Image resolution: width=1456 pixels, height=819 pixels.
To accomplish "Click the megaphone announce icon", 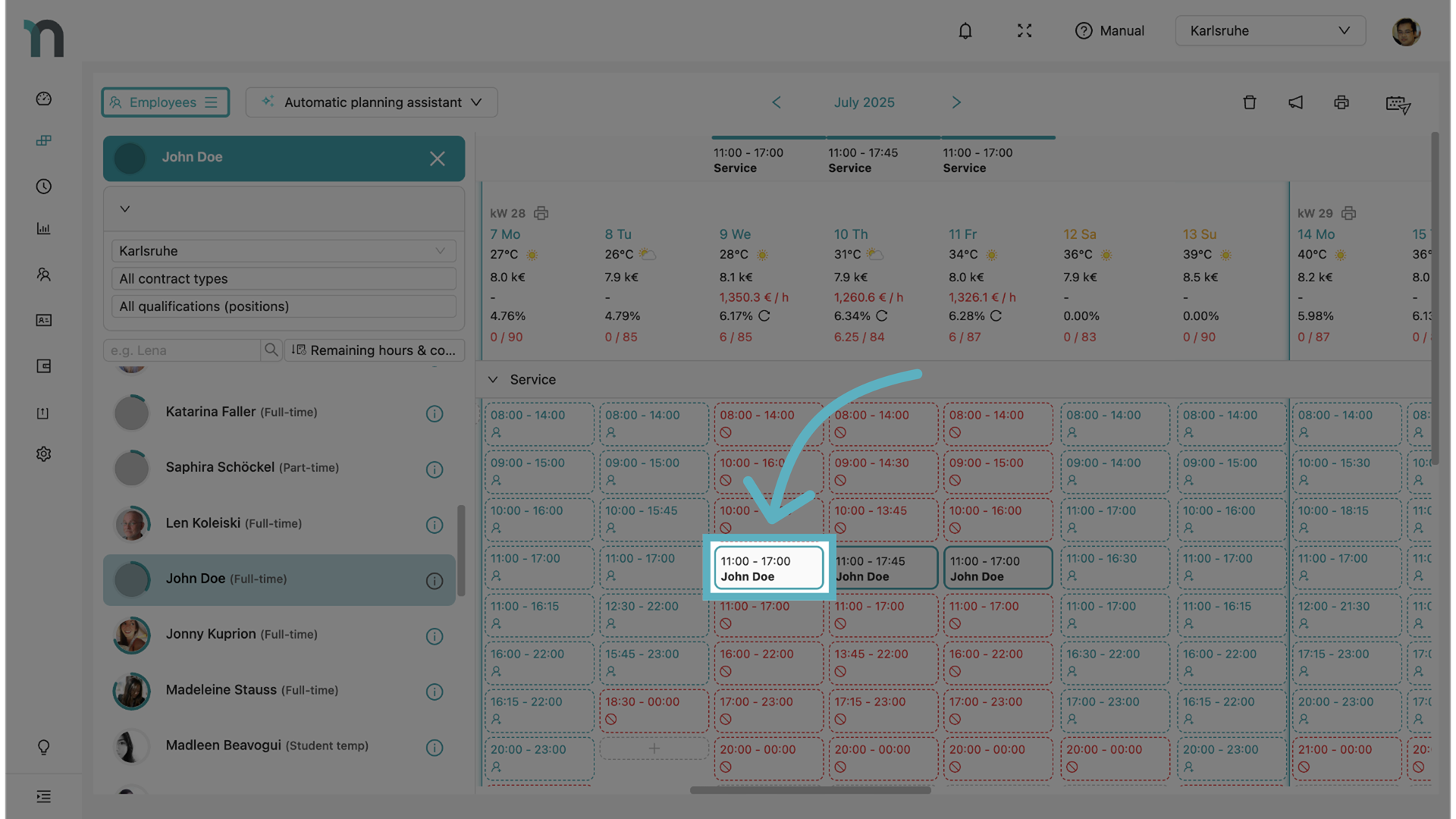I will (1295, 102).
